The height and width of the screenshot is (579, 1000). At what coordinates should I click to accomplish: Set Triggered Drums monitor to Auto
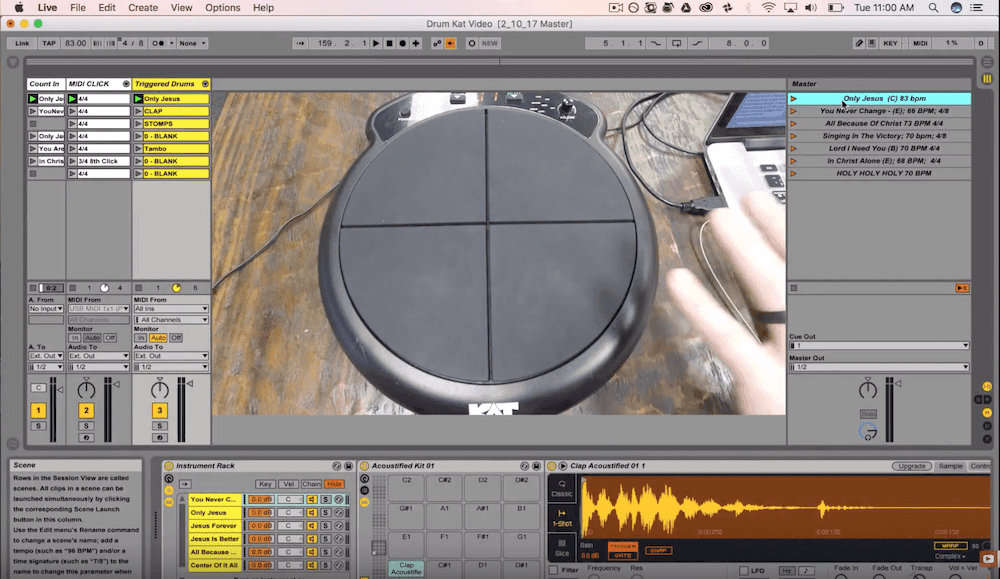[x=158, y=338]
